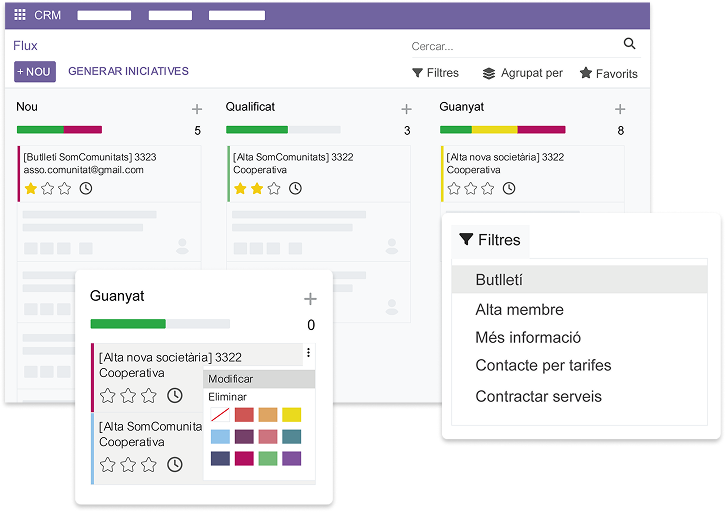This screenshot has height=512, width=726.
Task: Click GENERAR INICIATIVES
Action: click(x=128, y=71)
